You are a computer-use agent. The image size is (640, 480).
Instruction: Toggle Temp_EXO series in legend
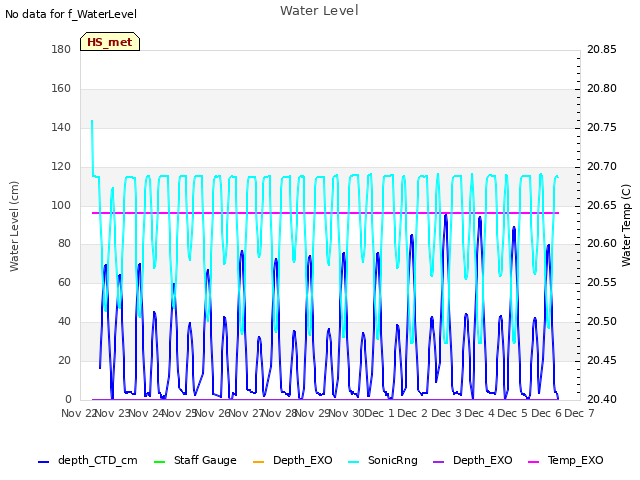coord(566,460)
